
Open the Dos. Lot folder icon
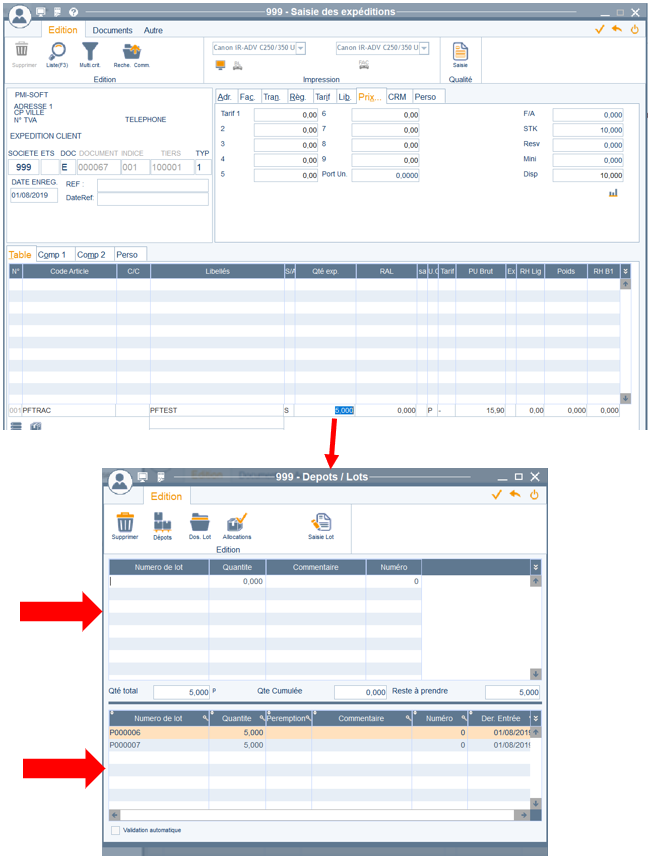(x=200, y=522)
